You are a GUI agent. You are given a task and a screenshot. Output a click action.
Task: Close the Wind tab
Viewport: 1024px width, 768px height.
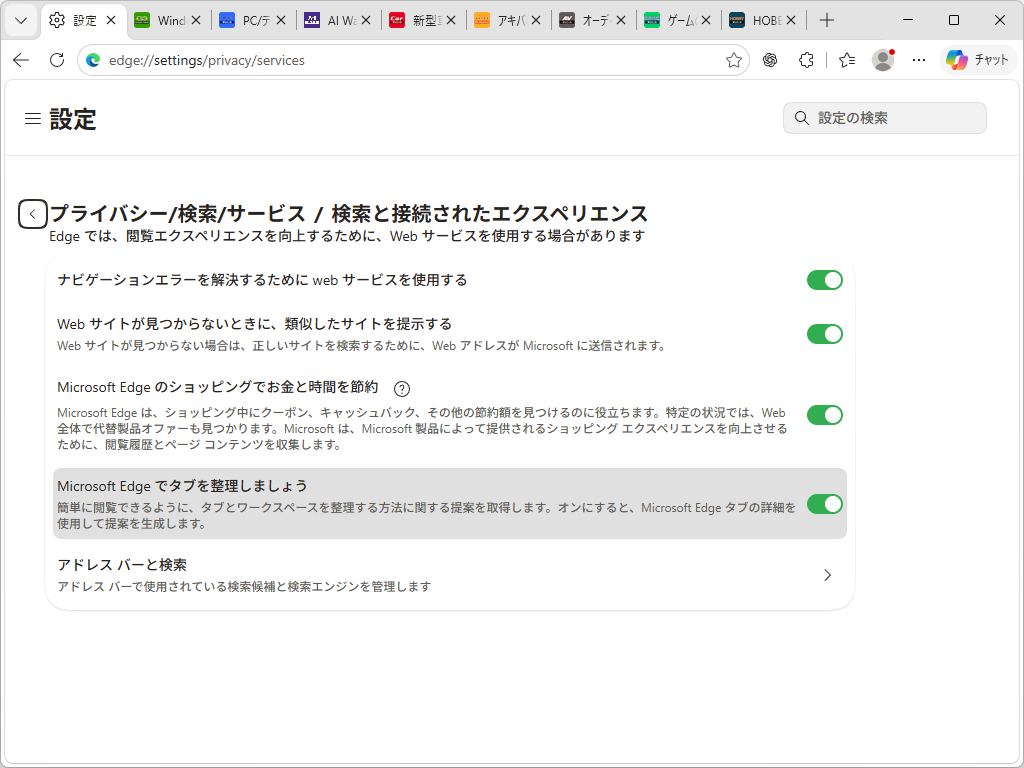coord(196,20)
